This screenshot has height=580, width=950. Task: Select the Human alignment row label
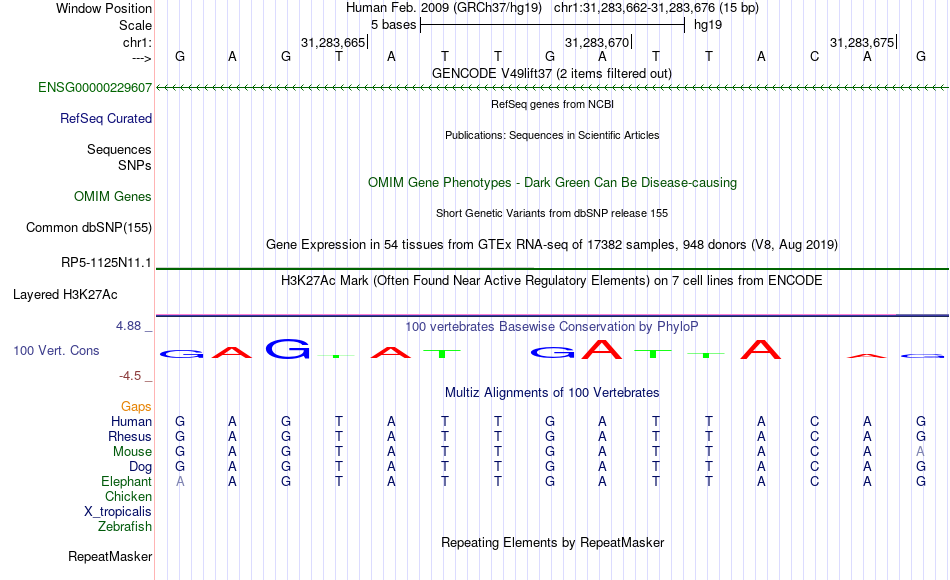click(x=131, y=421)
